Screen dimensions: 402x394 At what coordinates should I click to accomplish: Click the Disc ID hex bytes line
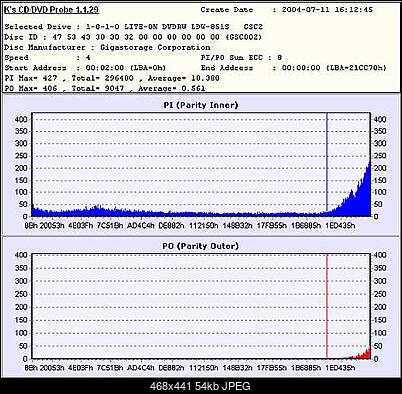pyautogui.click(x=133, y=37)
